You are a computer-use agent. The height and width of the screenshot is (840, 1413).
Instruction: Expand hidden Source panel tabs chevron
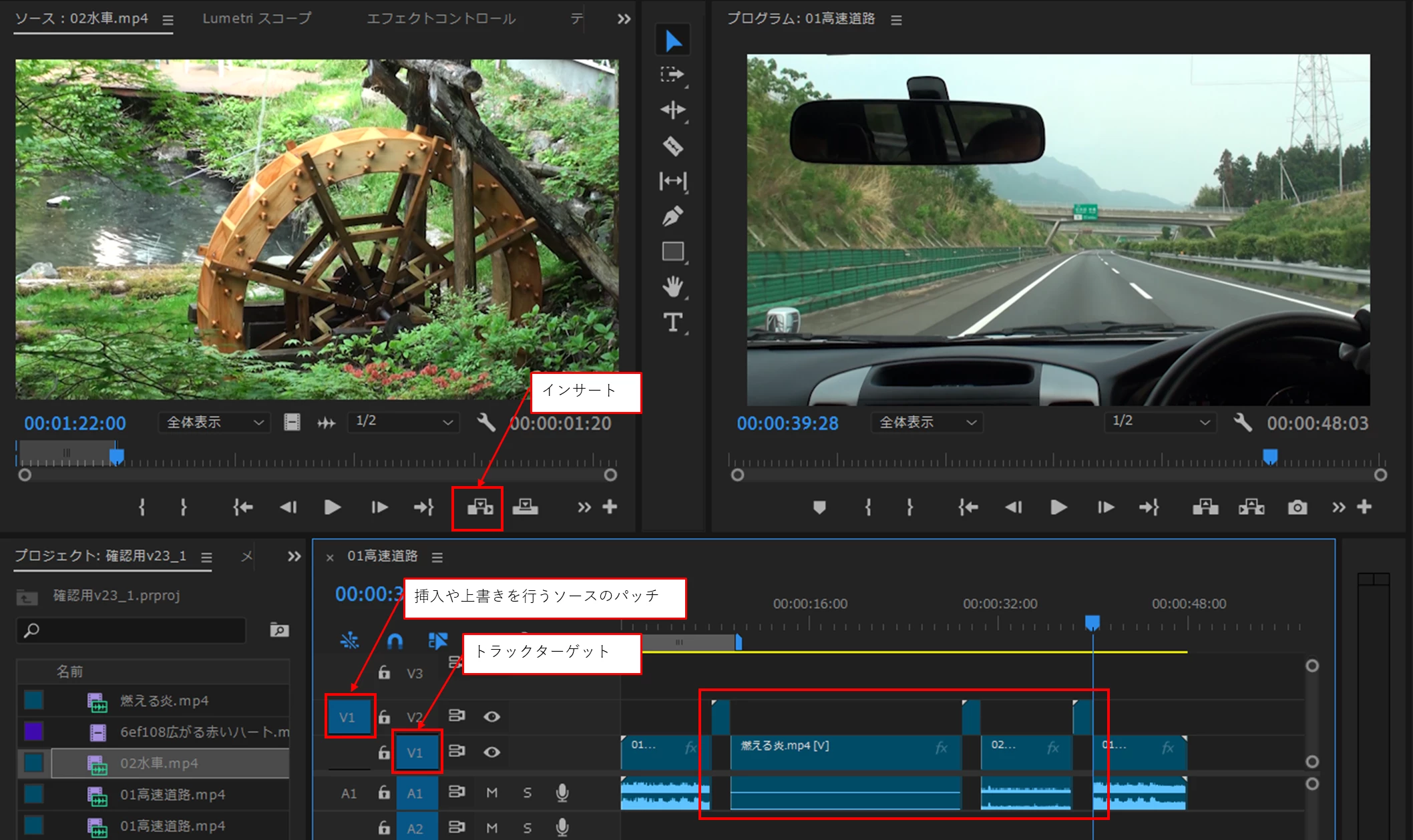[x=624, y=19]
